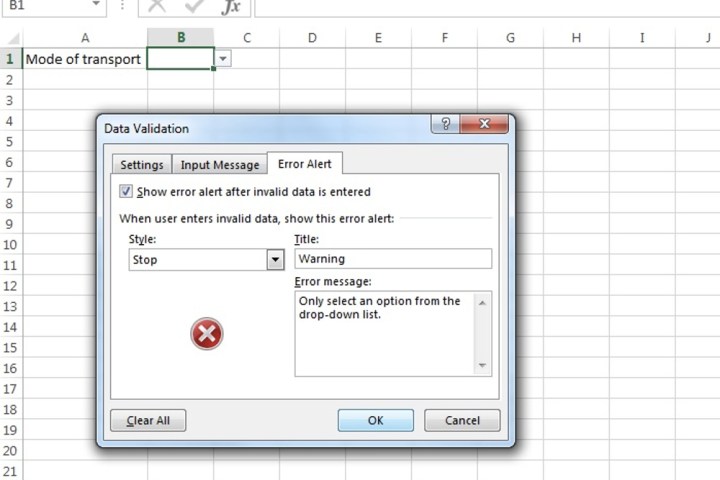Click the Clear All button
This screenshot has height=480, width=720.
tap(148, 420)
